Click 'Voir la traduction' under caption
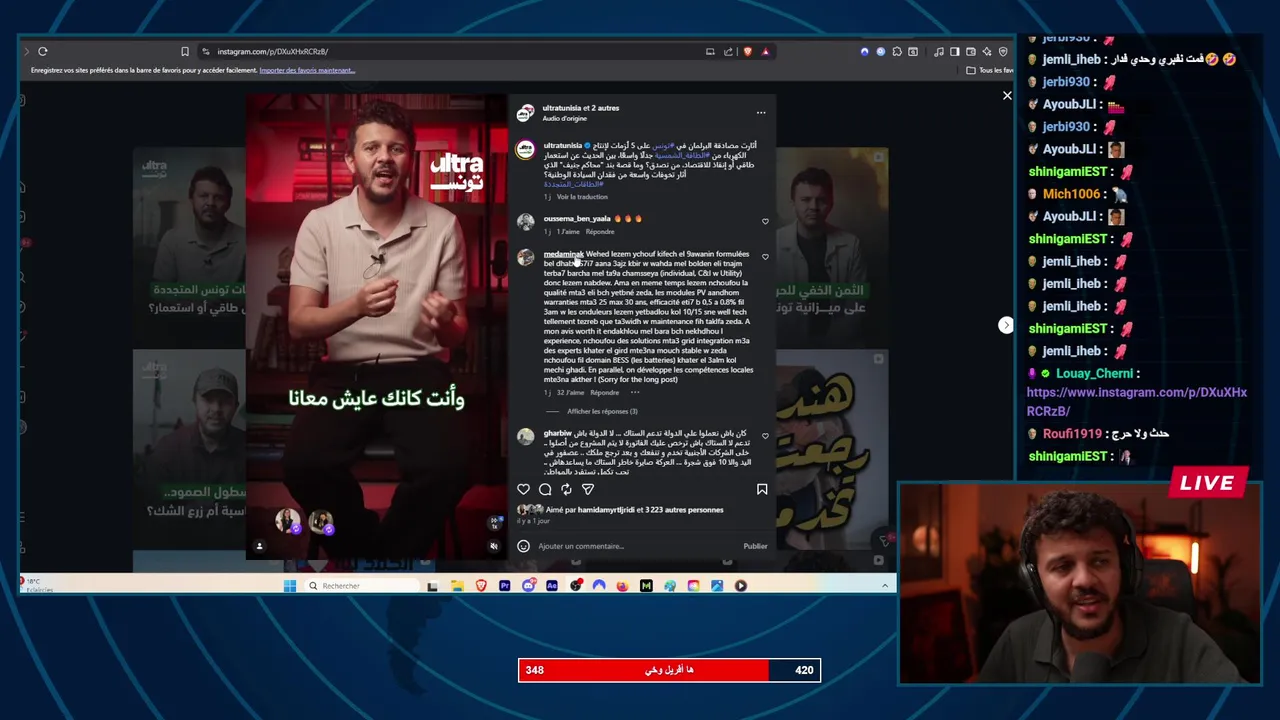This screenshot has height=720, width=1280. (582, 197)
